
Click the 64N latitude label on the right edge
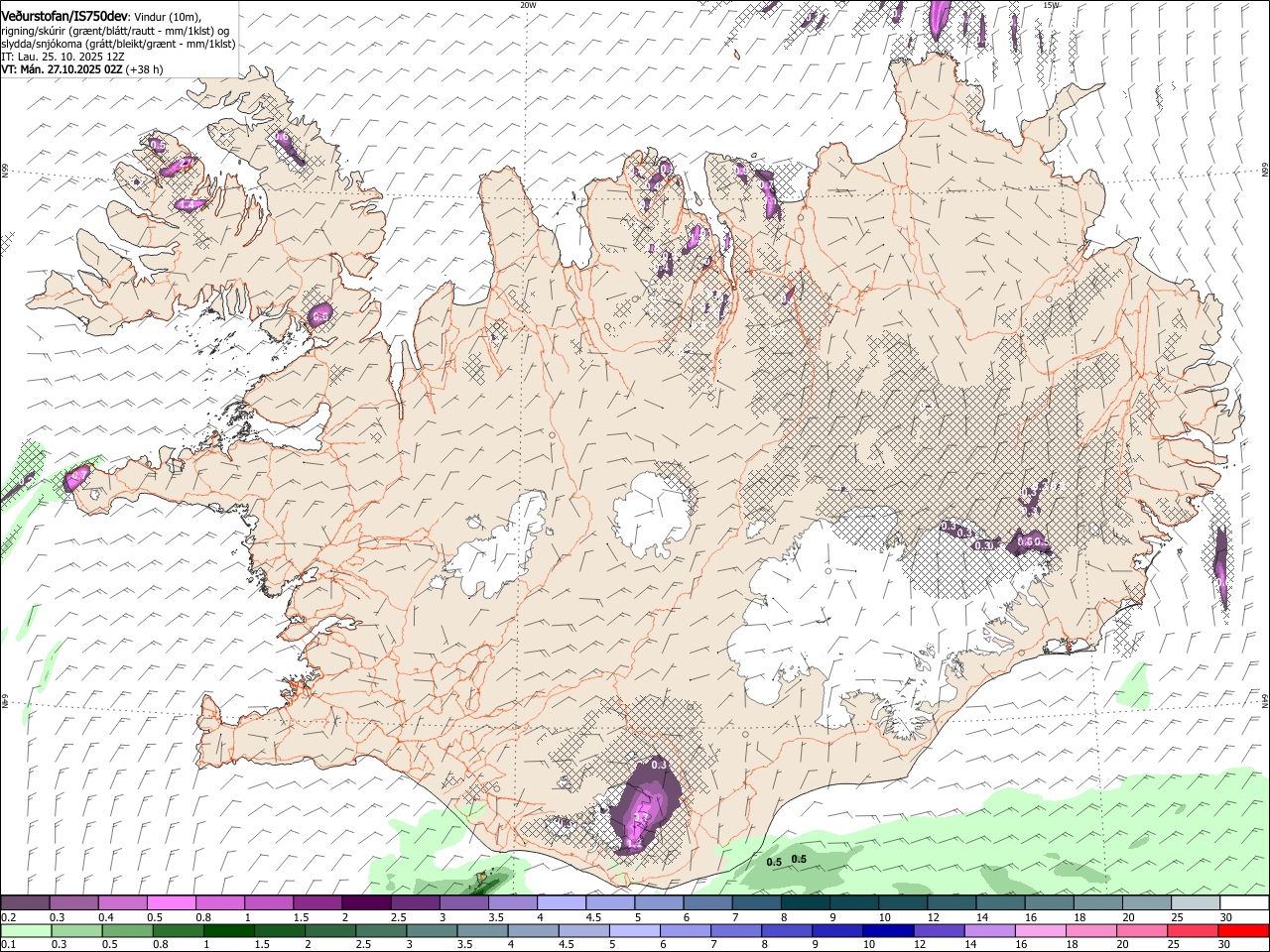(x=1265, y=701)
